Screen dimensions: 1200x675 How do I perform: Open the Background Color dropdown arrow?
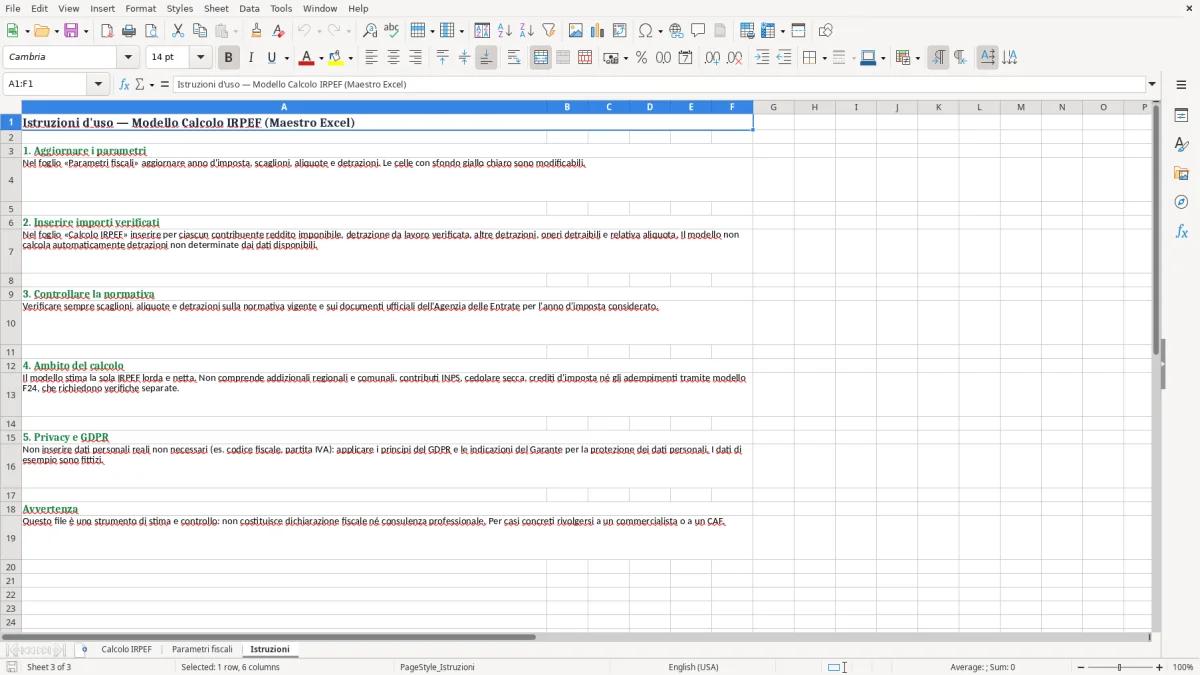[x=351, y=58]
